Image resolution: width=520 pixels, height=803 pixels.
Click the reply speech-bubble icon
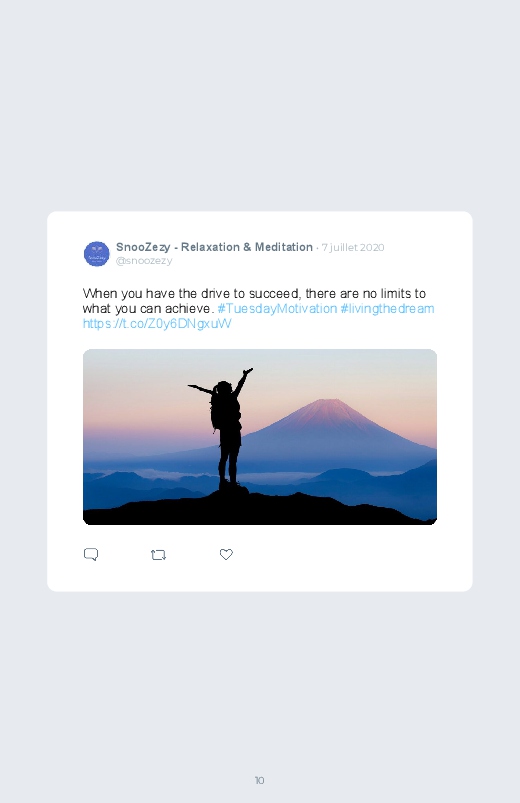tap(91, 555)
